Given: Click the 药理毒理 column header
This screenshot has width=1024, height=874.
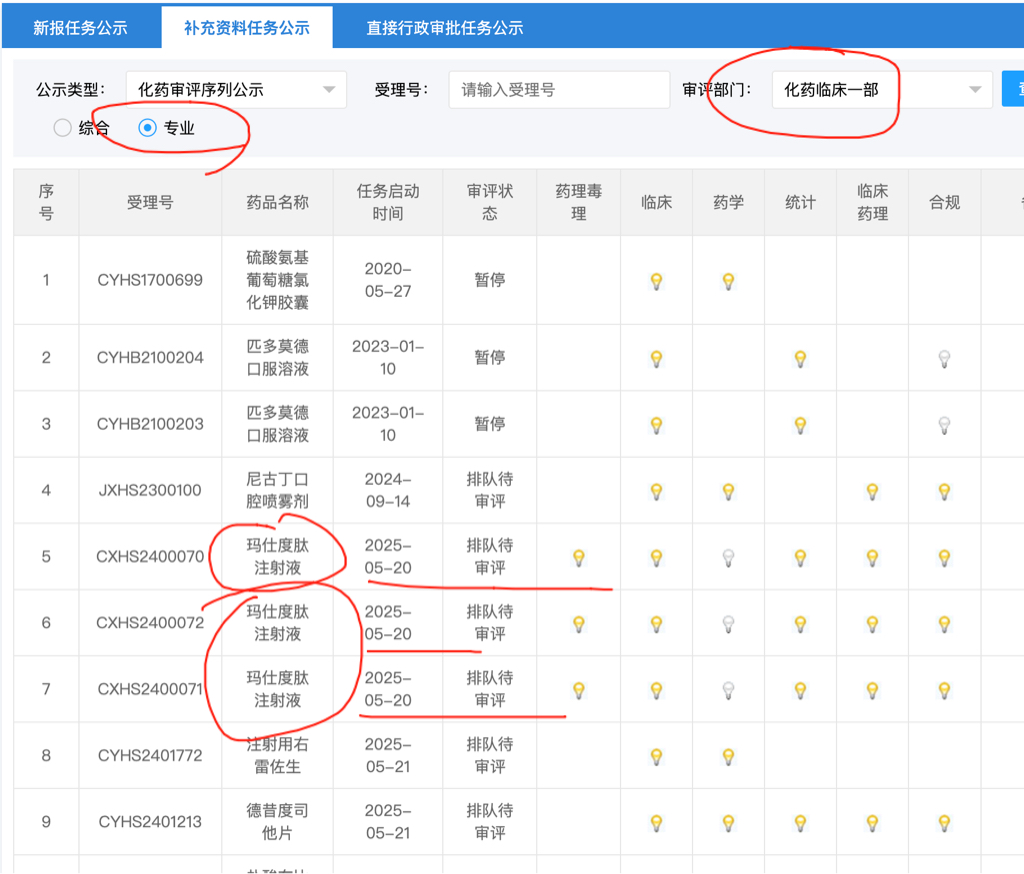Looking at the screenshot, I should (579, 202).
